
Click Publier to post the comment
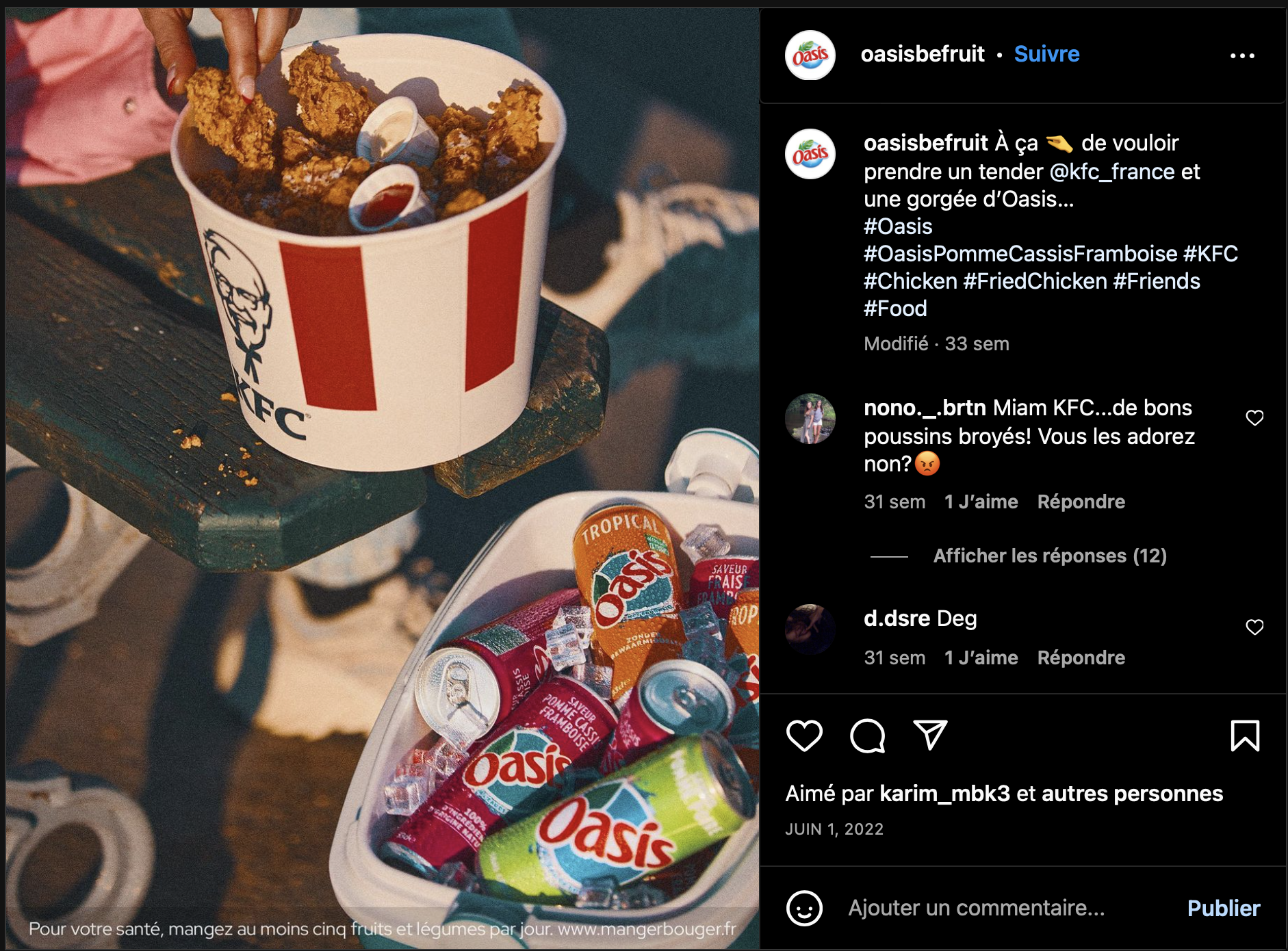pyautogui.click(x=1223, y=909)
